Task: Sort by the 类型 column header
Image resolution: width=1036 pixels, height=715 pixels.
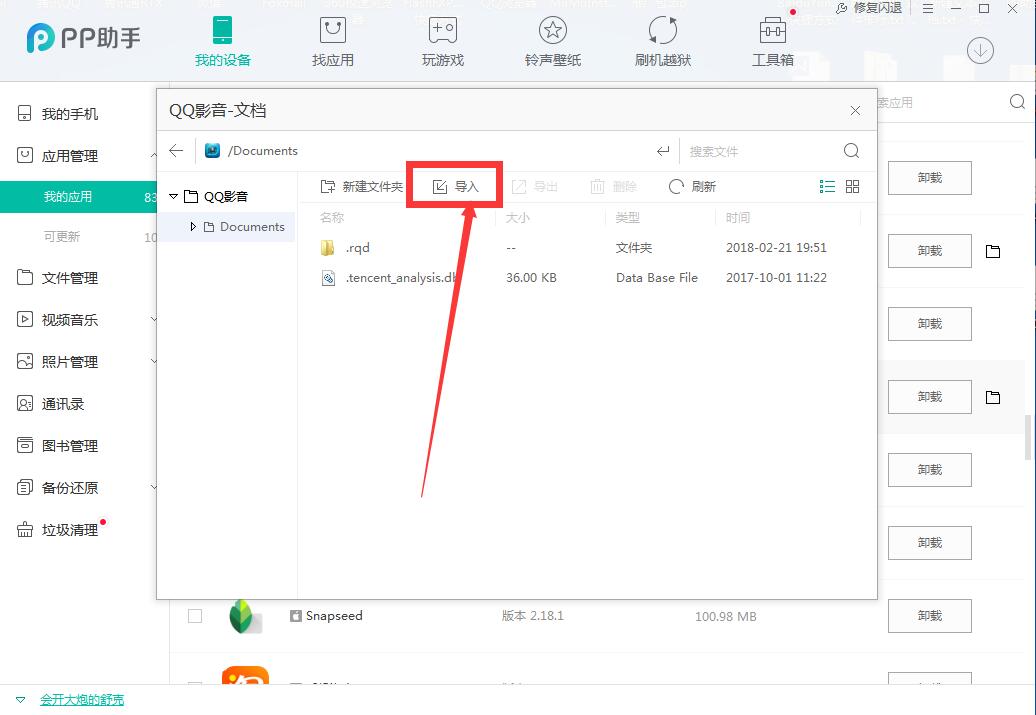Action: 627,217
